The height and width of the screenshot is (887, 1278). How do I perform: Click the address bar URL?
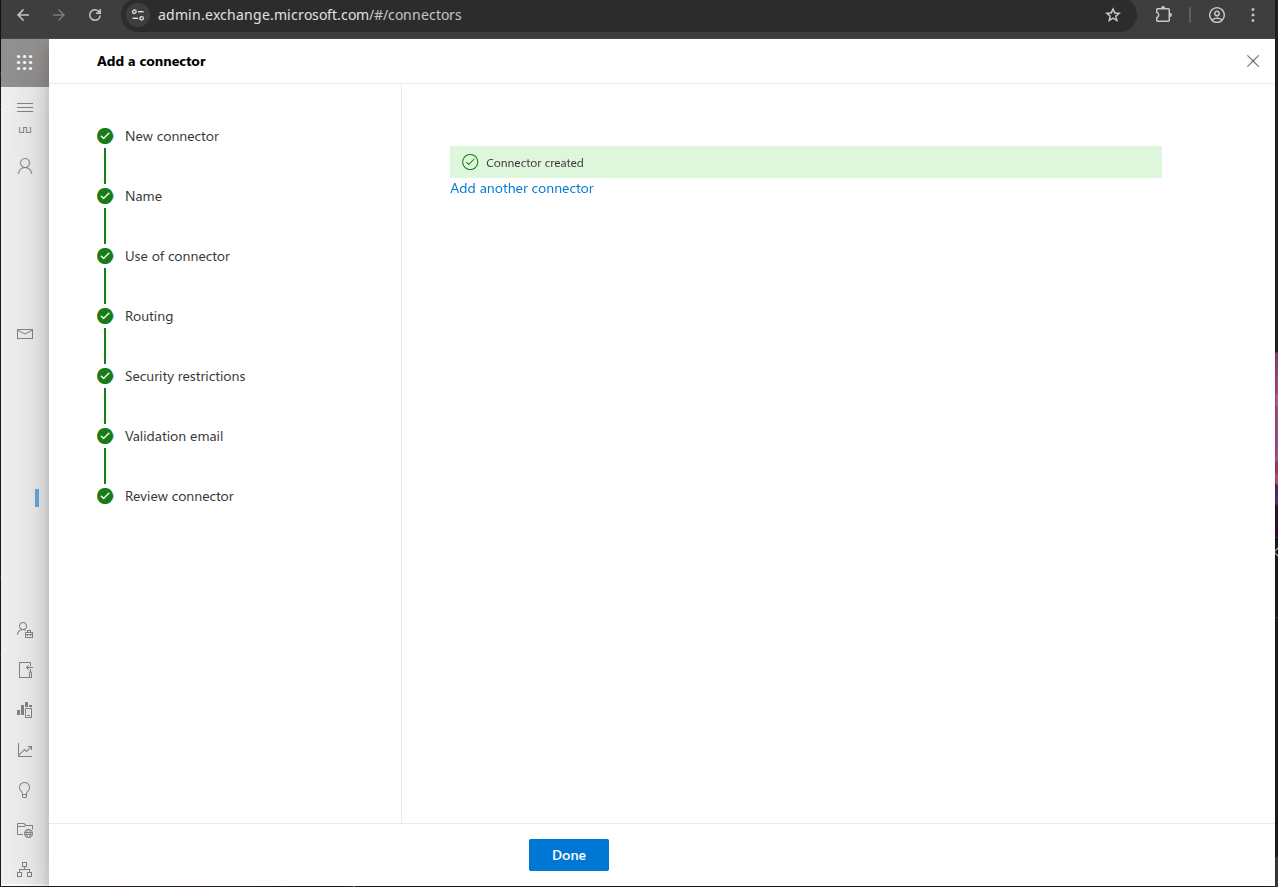pos(310,15)
